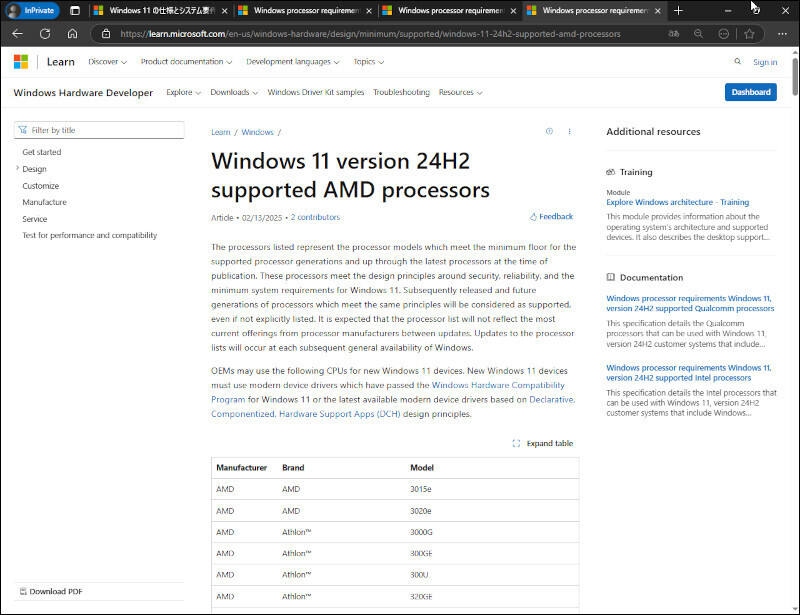
Task: Click the zoom out magnifier icon
Action: (698, 34)
